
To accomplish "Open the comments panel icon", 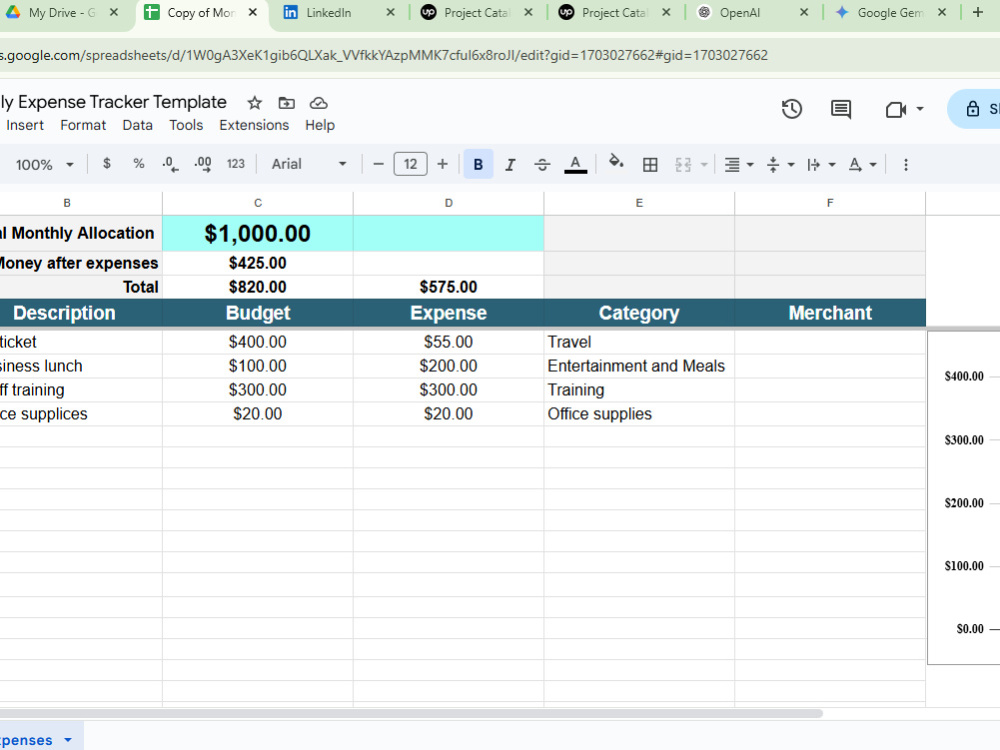I will point(841,109).
